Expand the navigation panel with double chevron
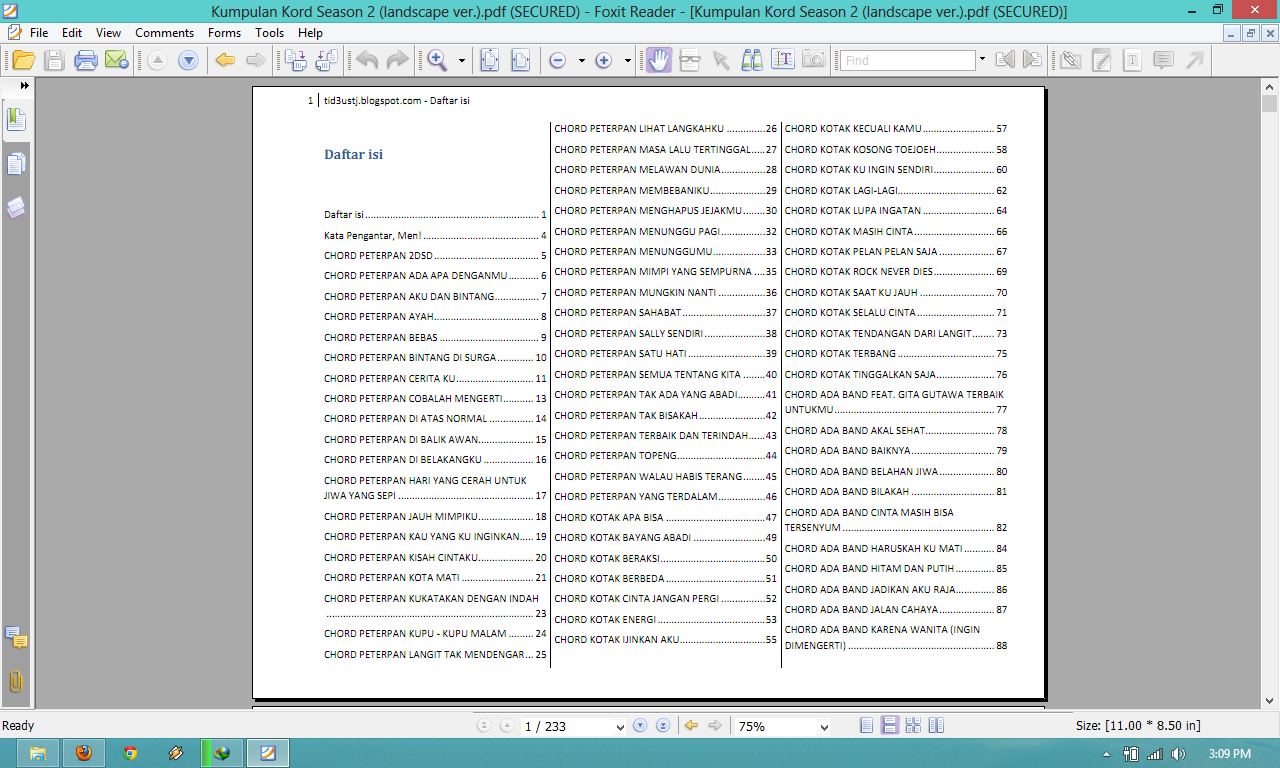This screenshot has height=768, width=1280. coord(24,86)
